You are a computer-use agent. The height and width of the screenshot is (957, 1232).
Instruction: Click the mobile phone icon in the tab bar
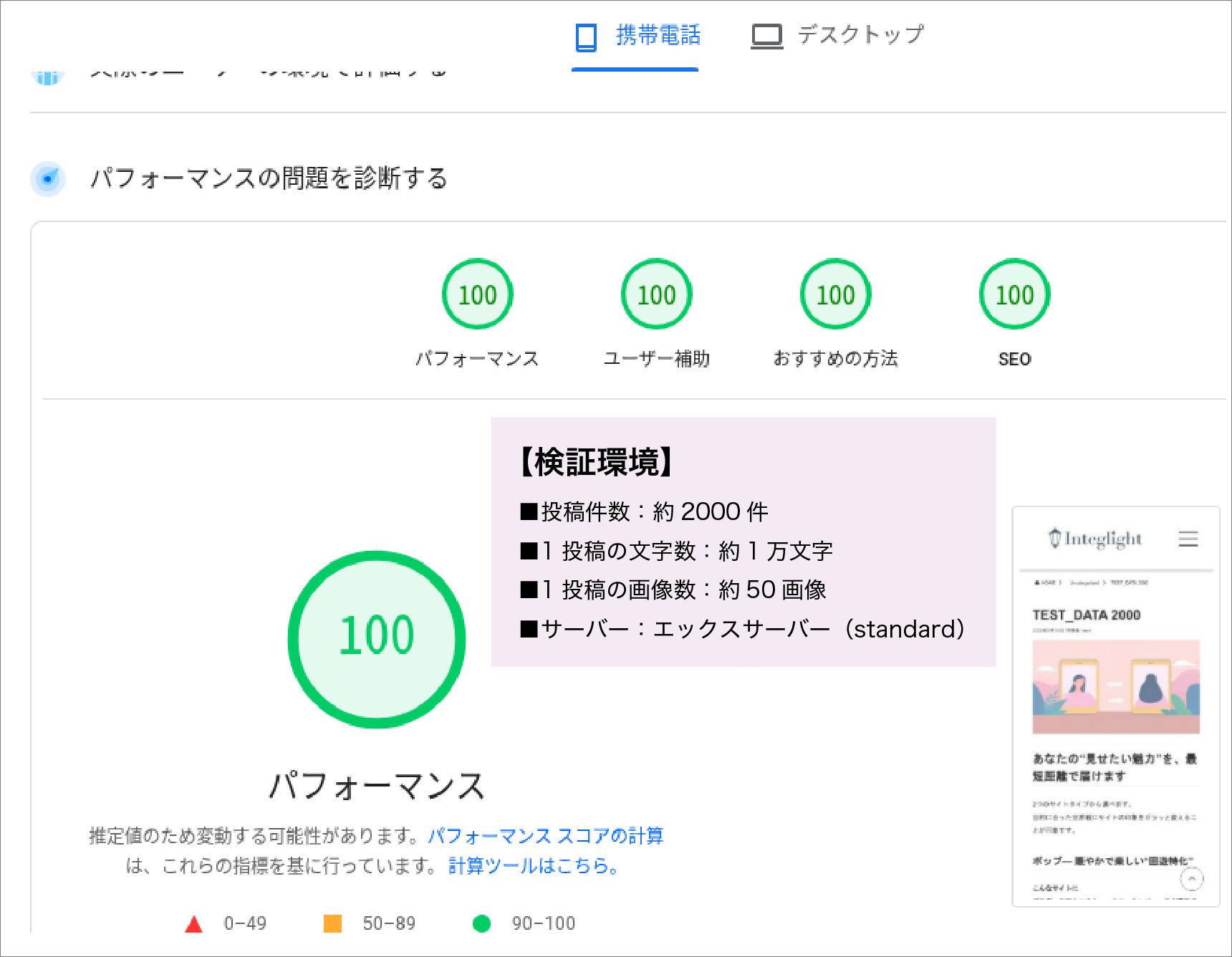(x=586, y=37)
